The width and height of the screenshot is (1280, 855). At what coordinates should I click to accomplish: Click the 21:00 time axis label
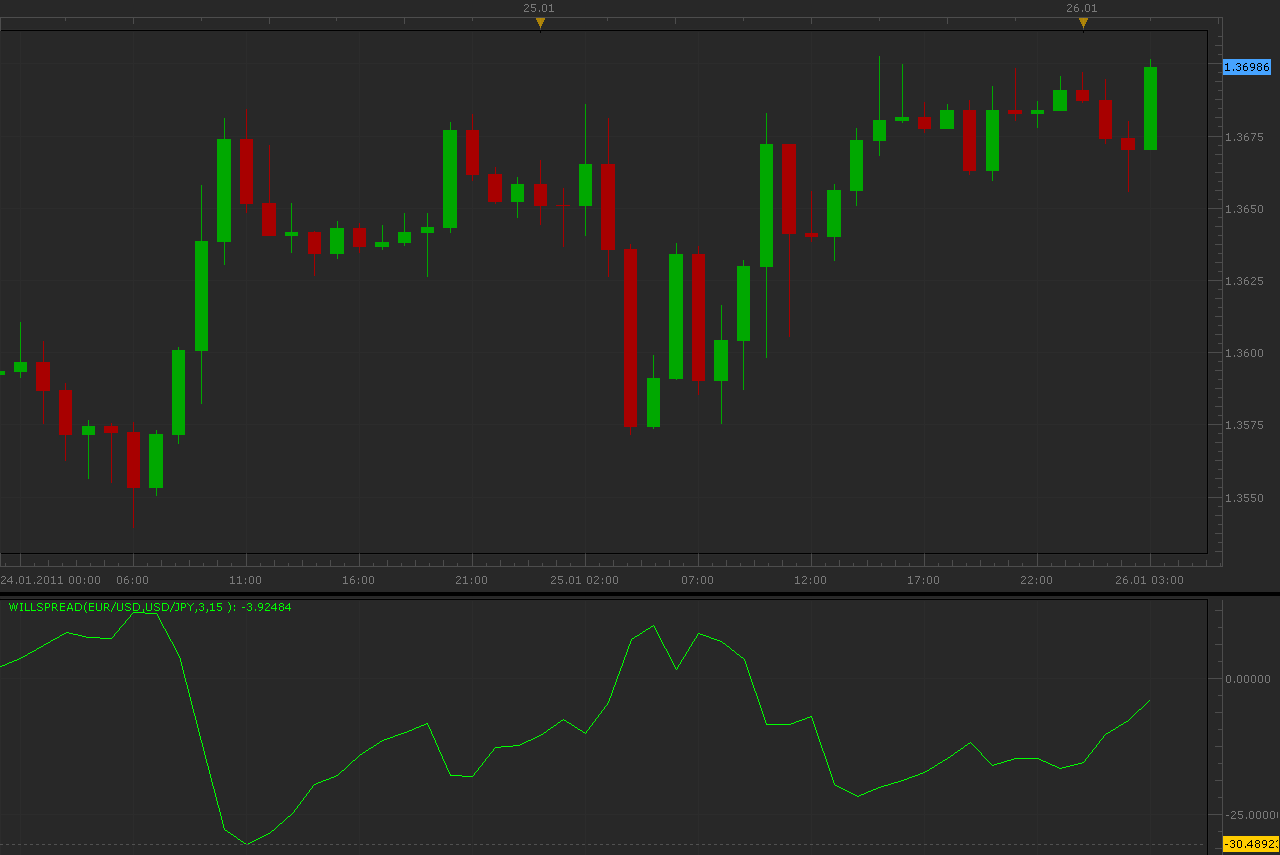472,580
